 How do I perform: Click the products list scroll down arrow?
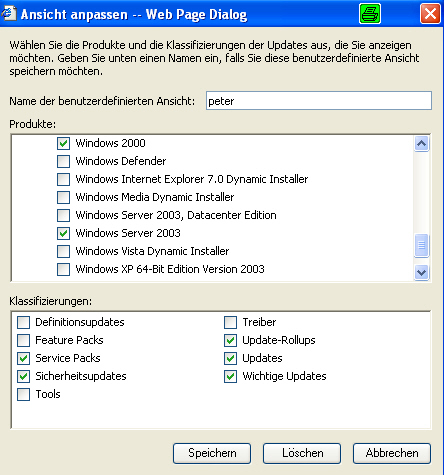[421, 273]
